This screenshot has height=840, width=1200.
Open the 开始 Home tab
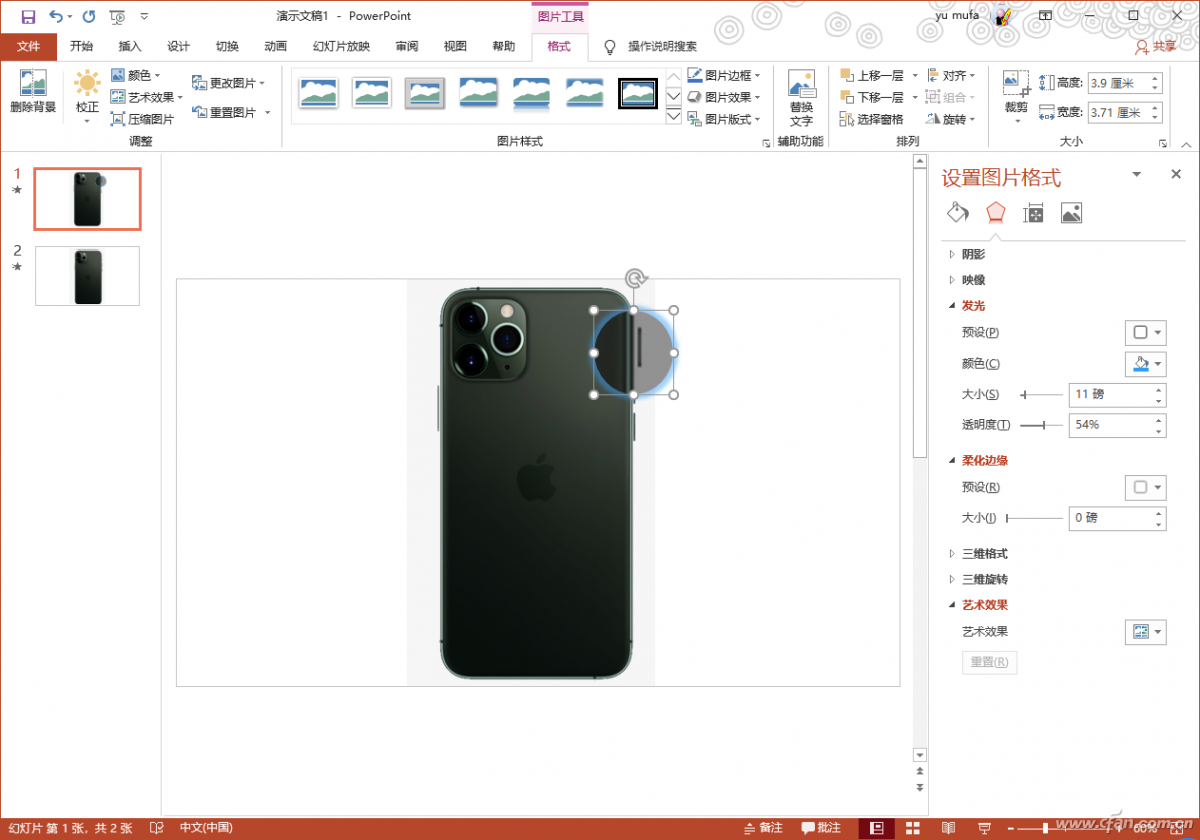click(81, 46)
